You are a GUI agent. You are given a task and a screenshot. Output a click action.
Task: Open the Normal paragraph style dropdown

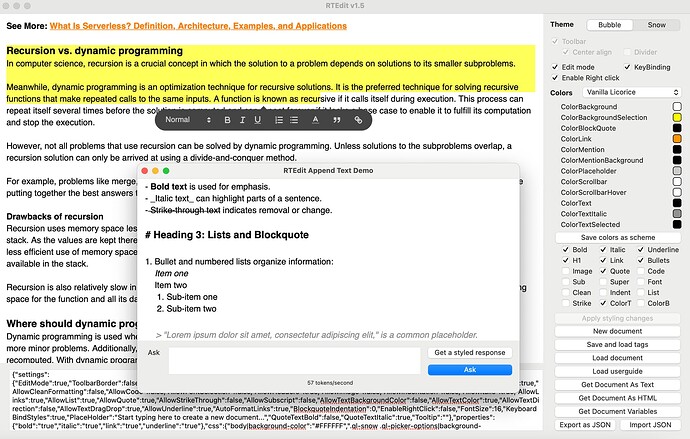pos(188,120)
